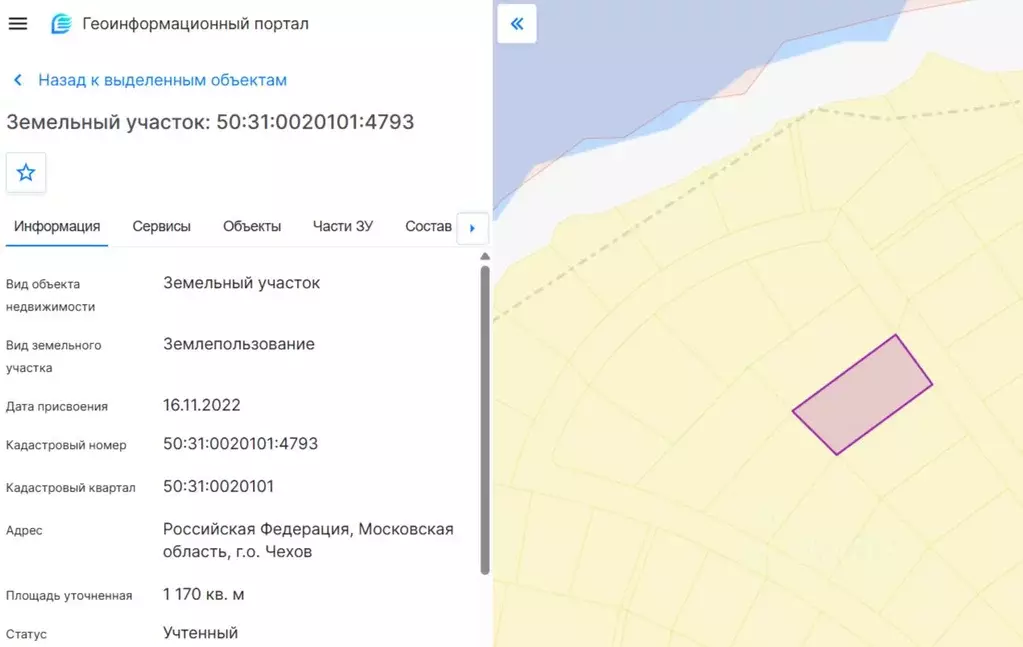The width and height of the screenshot is (1023, 647).
Task: Click the heading Земельный участок: 50:31:0020101:4793
Action: tap(210, 122)
